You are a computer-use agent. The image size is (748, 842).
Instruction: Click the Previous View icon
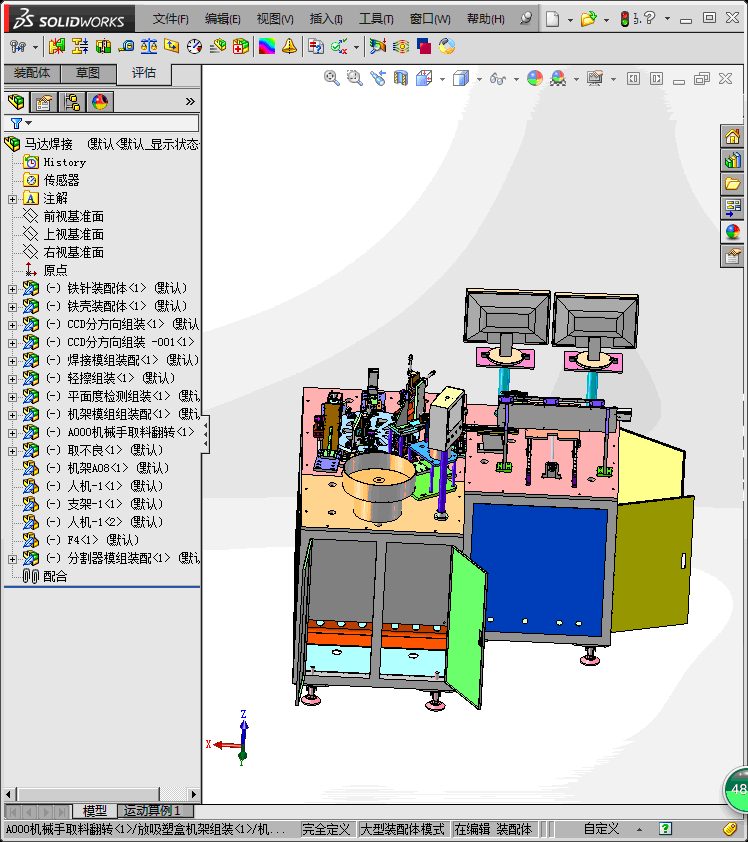(x=378, y=78)
